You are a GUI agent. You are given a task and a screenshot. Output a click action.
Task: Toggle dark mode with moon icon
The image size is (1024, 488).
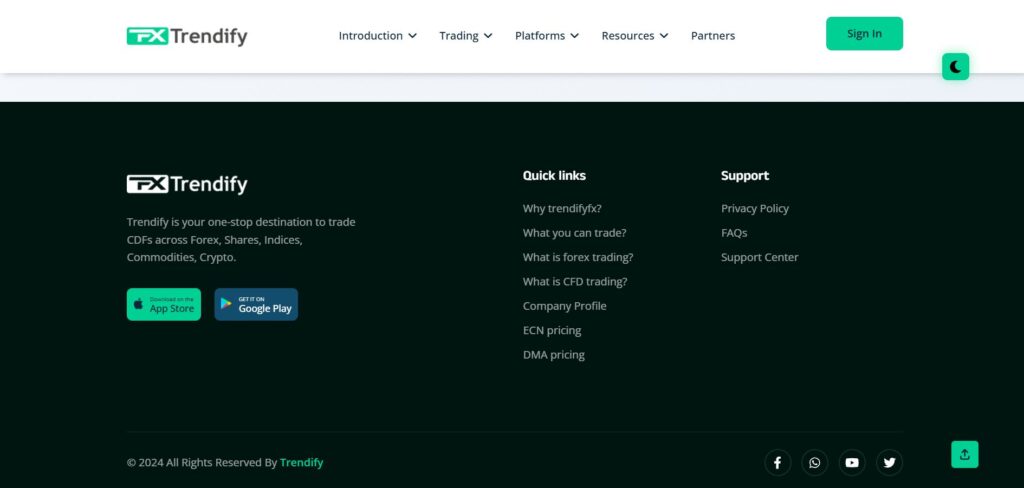pos(955,67)
